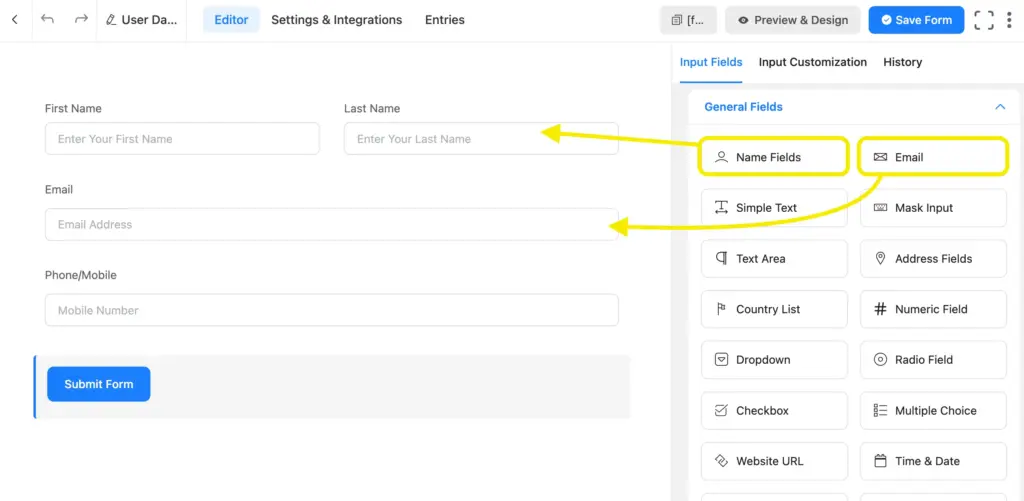Image resolution: width=1024 pixels, height=501 pixels.
Task: Go back using the left chevron icon
Action: pyautogui.click(x=15, y=20)
